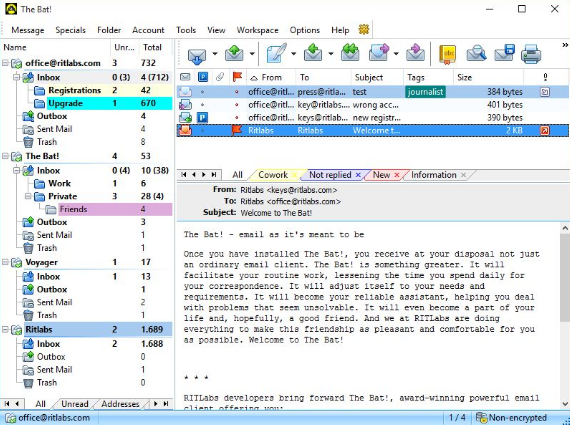Viewport: 570px width, 425px height.
Task: Switch to Unread folder tab
Action: tap(75, 404)
